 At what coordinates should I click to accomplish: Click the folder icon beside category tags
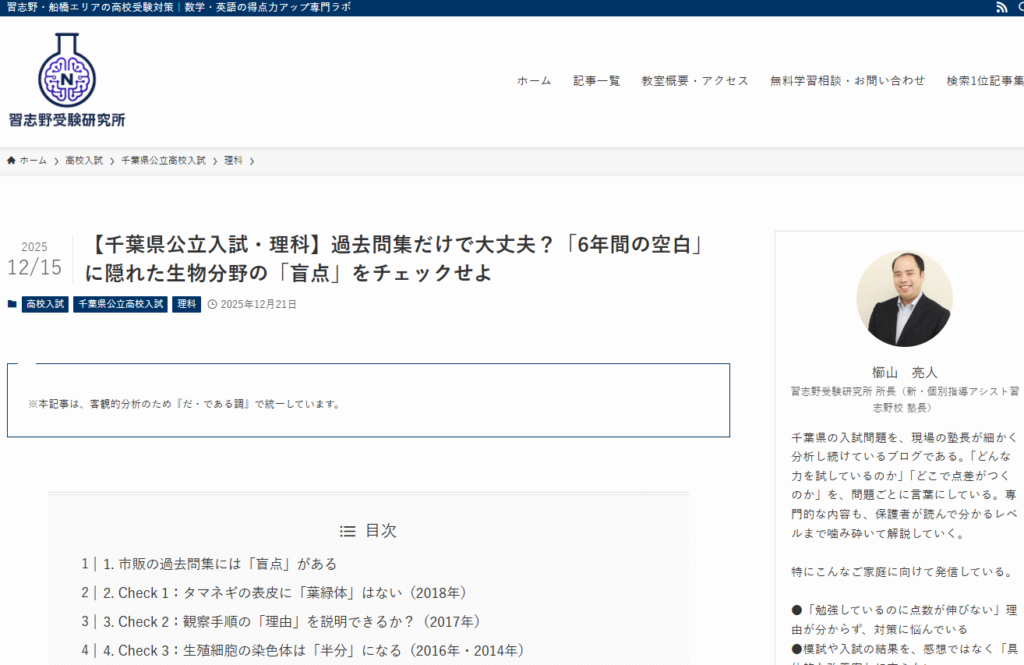tap(12, 304)
